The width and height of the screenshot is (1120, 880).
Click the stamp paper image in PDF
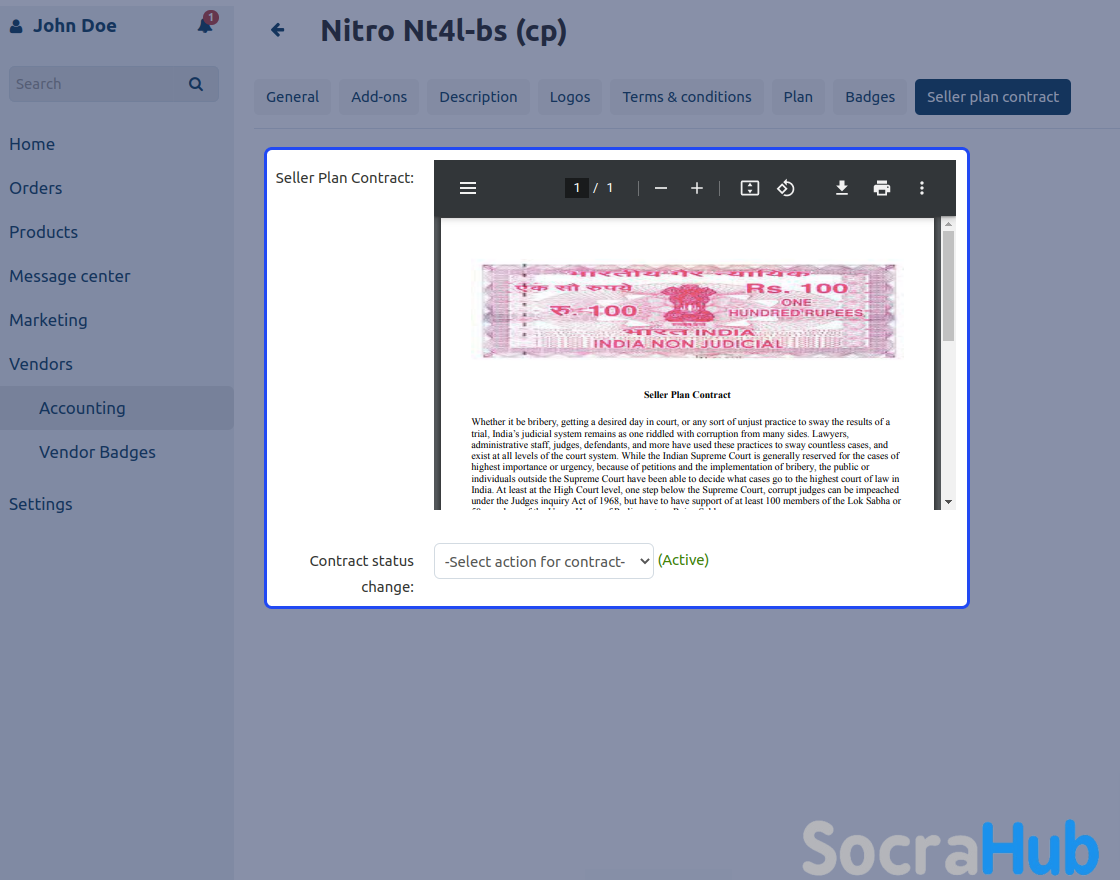coord(687,311)
